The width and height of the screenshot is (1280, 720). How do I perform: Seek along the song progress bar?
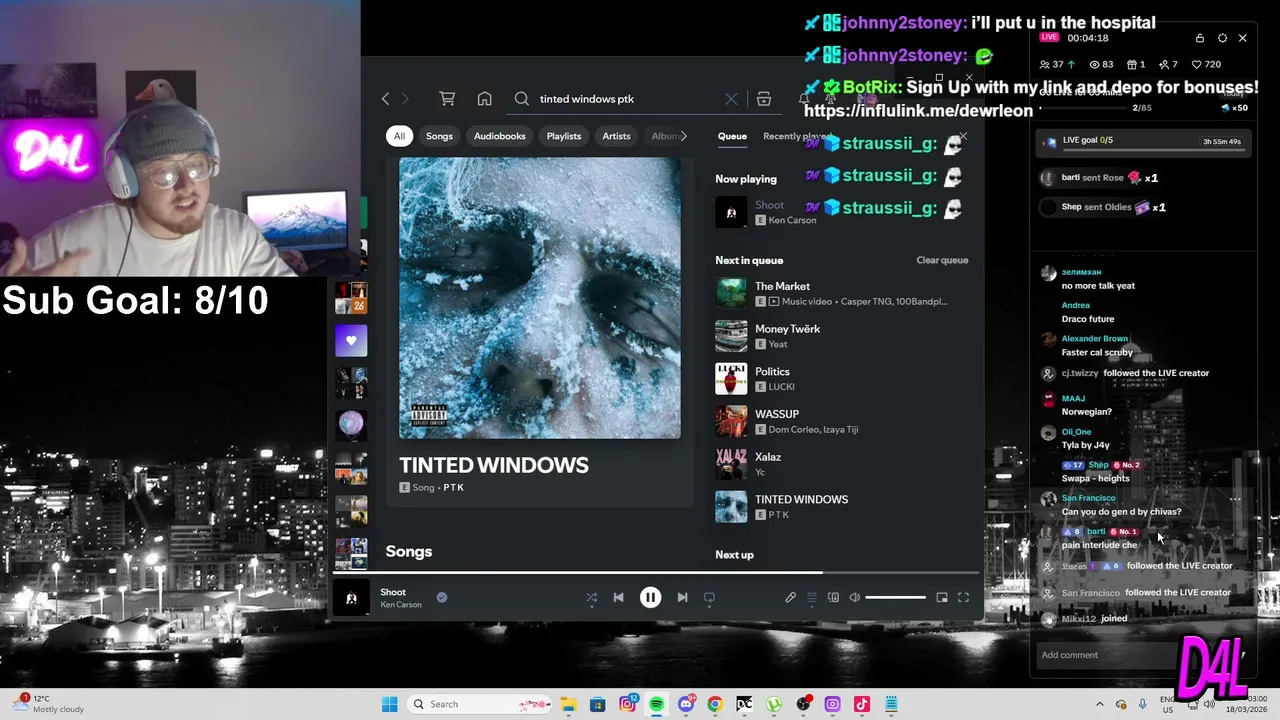[656, 573]
